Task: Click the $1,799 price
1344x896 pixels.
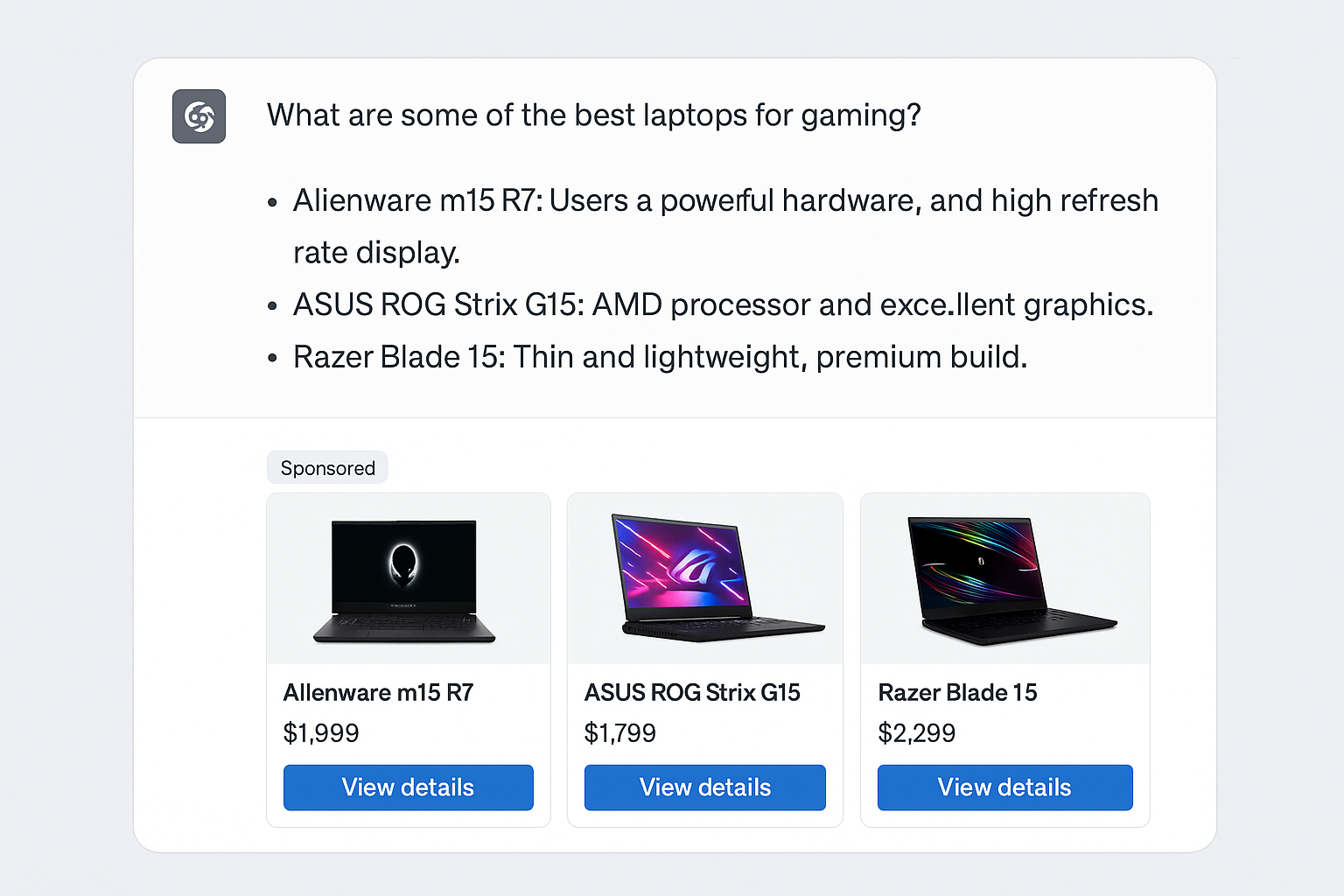Action: pos(620,733)
